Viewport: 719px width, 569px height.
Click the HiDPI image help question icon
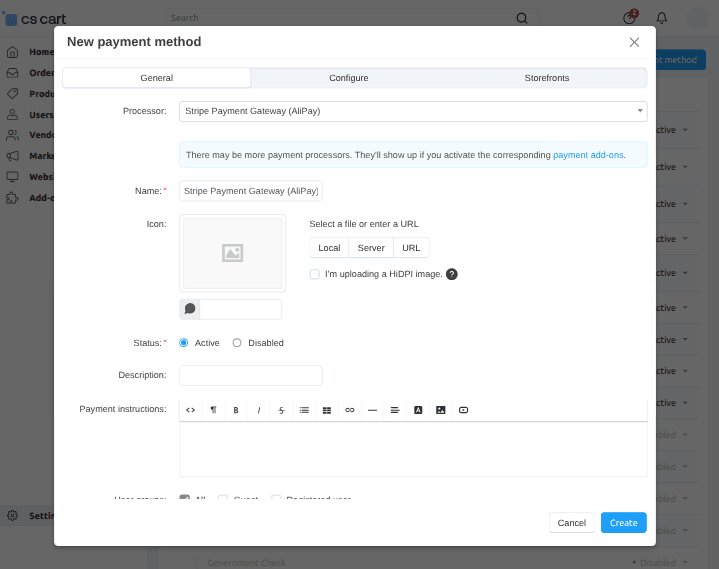(452, 274)
